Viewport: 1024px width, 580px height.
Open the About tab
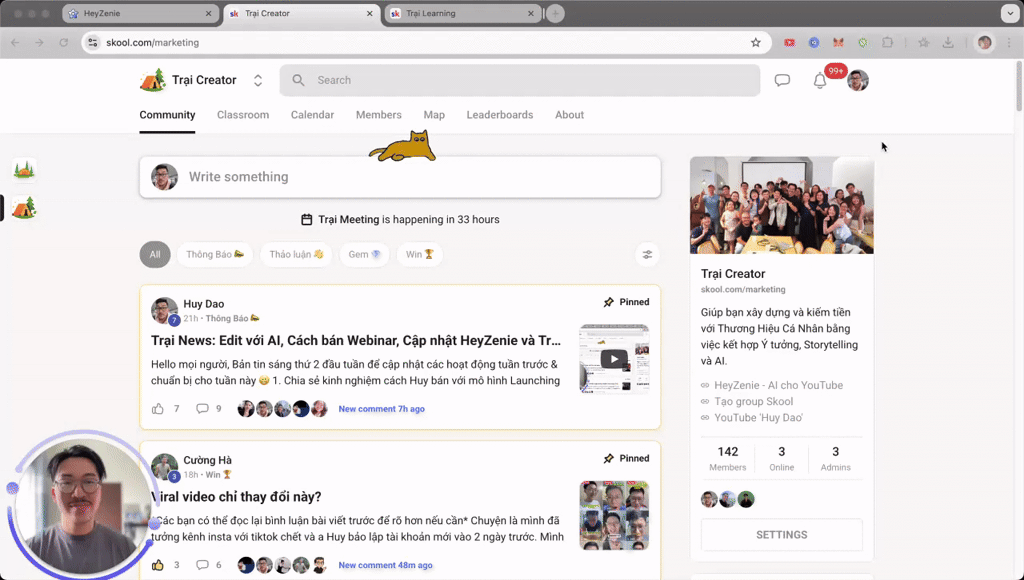(x=569, y=115)
